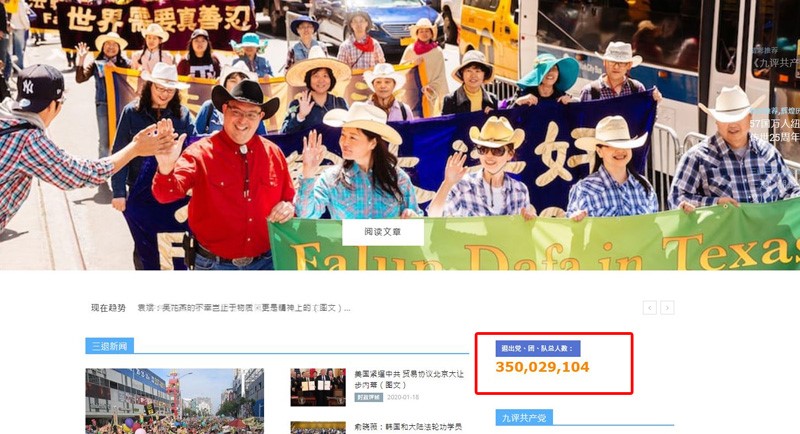Open the trending headline ending with (图文)...

244,308
